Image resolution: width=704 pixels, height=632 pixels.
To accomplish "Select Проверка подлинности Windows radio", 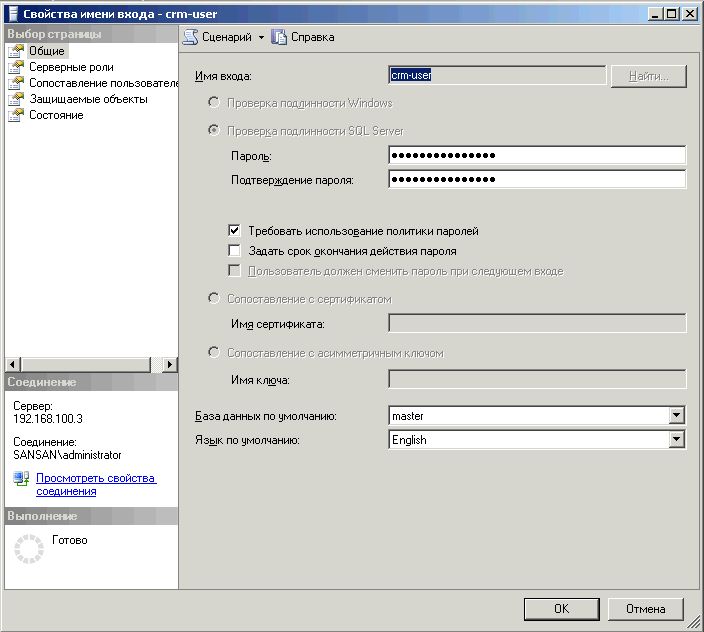I will pos(214,103).
